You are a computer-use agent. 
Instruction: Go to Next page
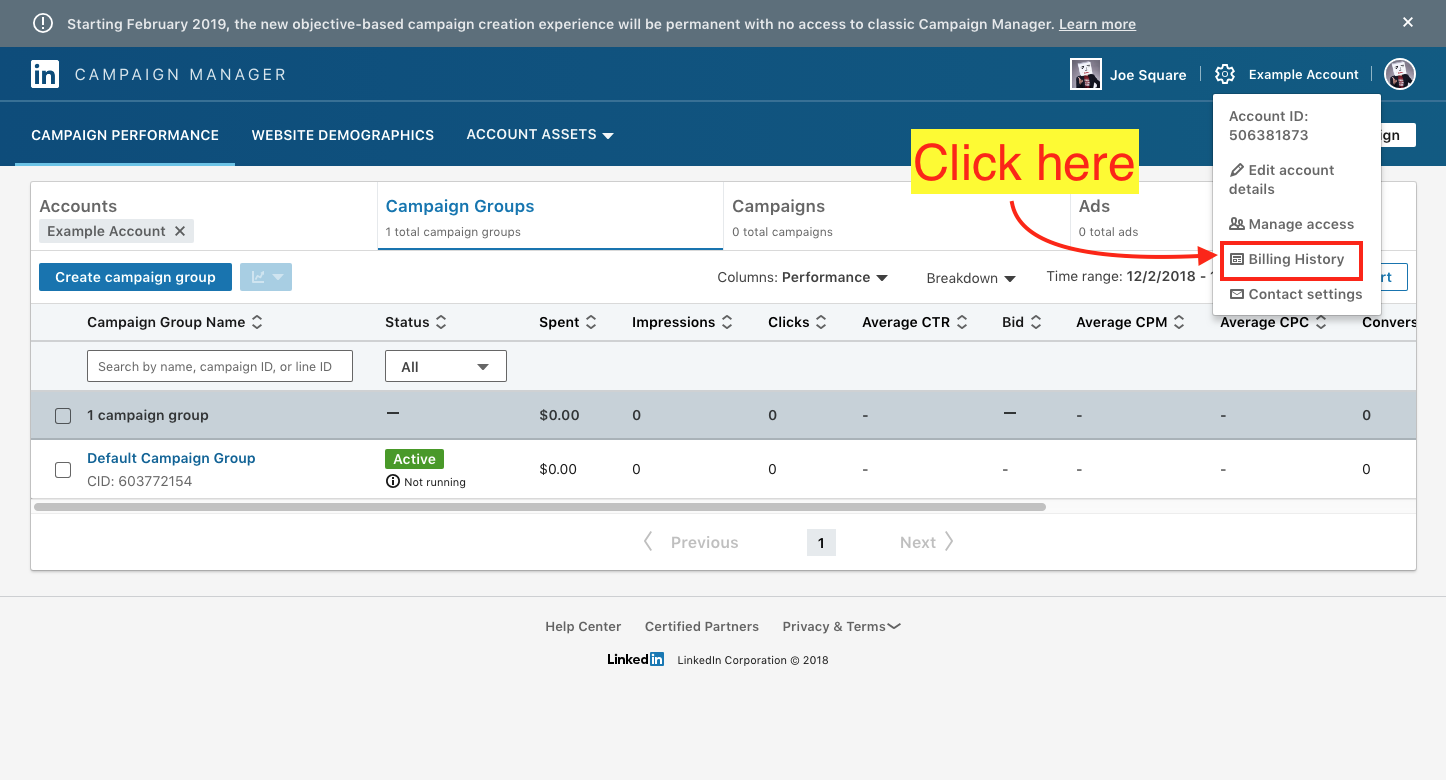(927, 542)
